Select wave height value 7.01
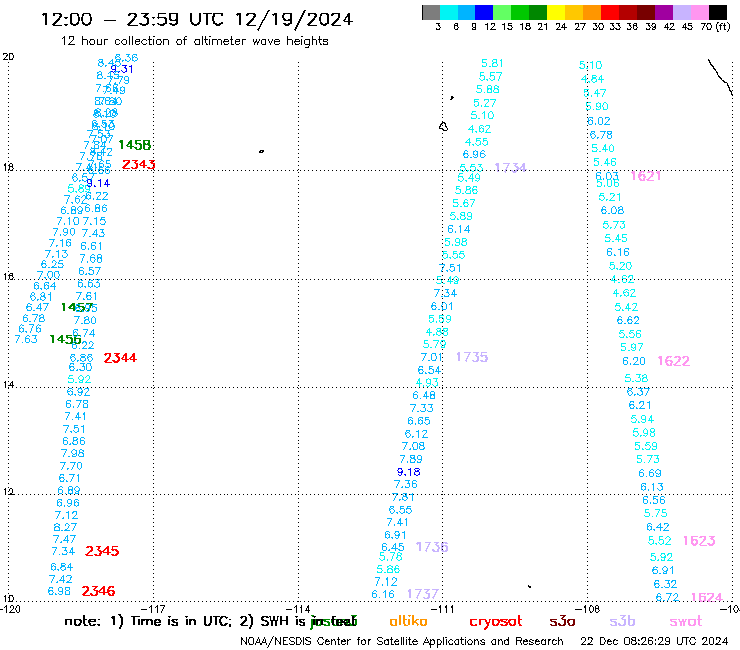The height and width of the screenshot is (650, 740). point(432,357)
